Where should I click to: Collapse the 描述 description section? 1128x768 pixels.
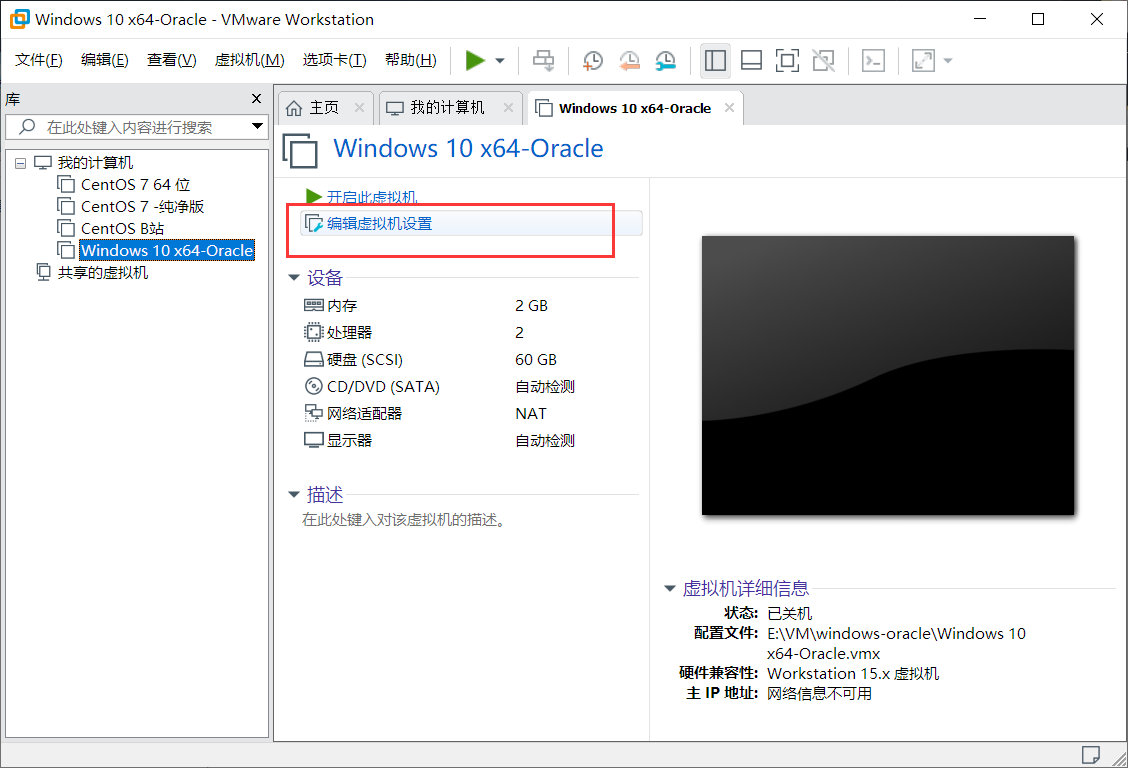pyautogui.click(x=292, y=494)
